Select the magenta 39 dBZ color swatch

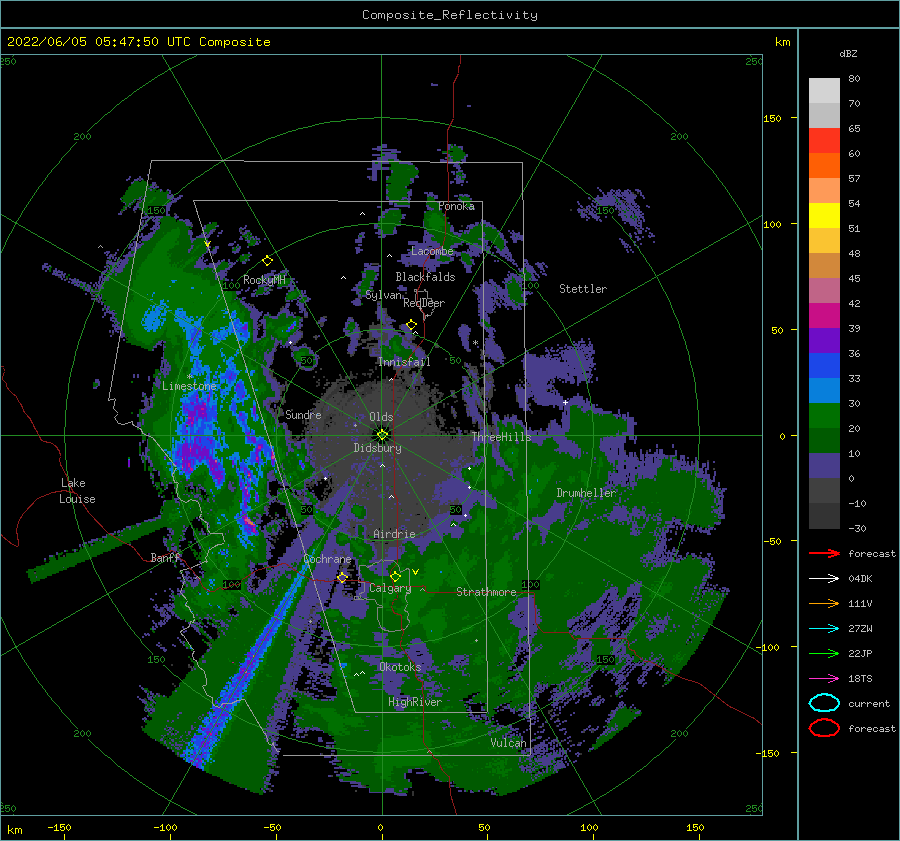tap(824, 316)
